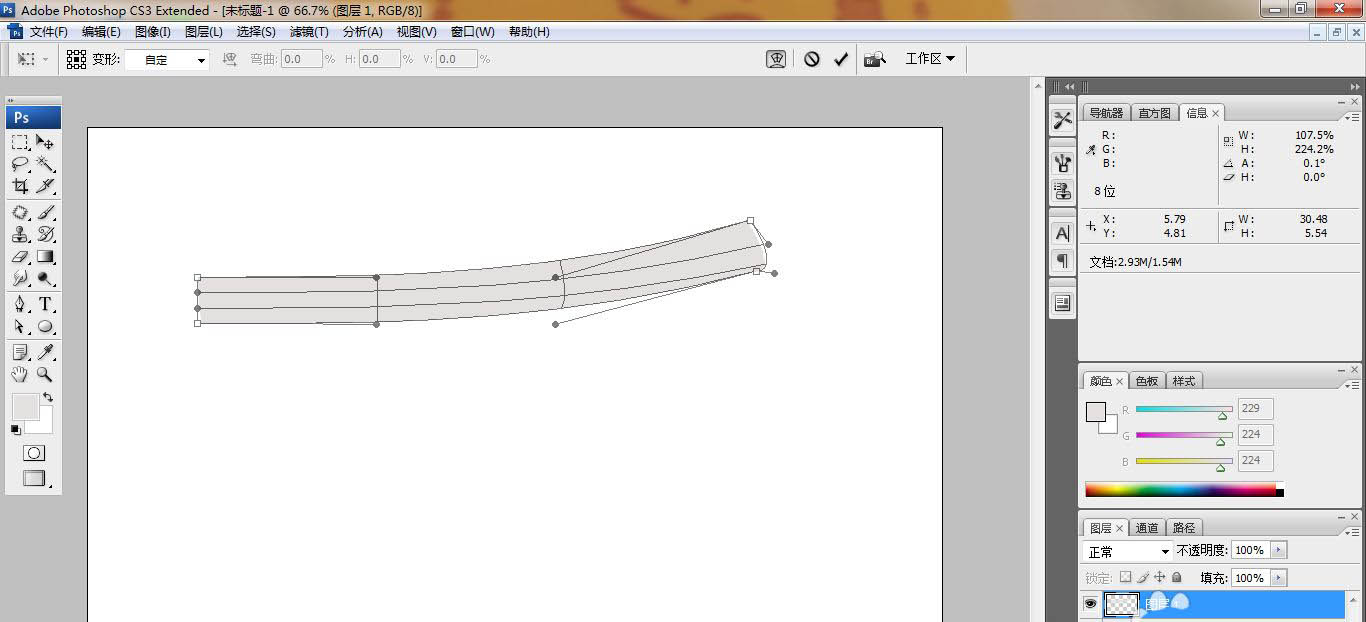This screenshot has width=1366, height=622.
Task: Select the Hand tool
Action: [20, 374]
